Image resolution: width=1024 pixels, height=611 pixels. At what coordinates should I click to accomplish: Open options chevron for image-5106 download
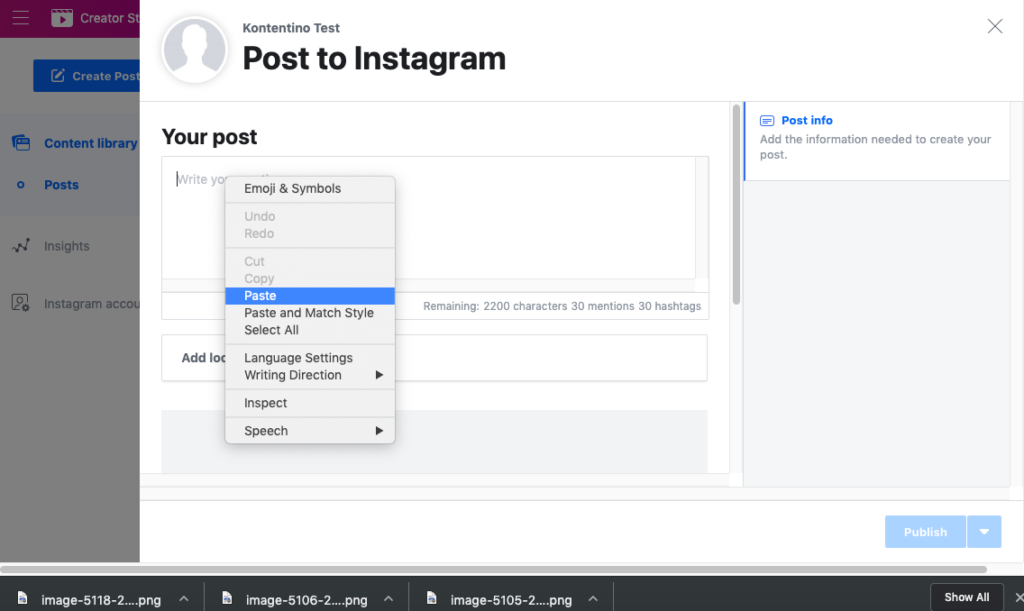point(389,599)
